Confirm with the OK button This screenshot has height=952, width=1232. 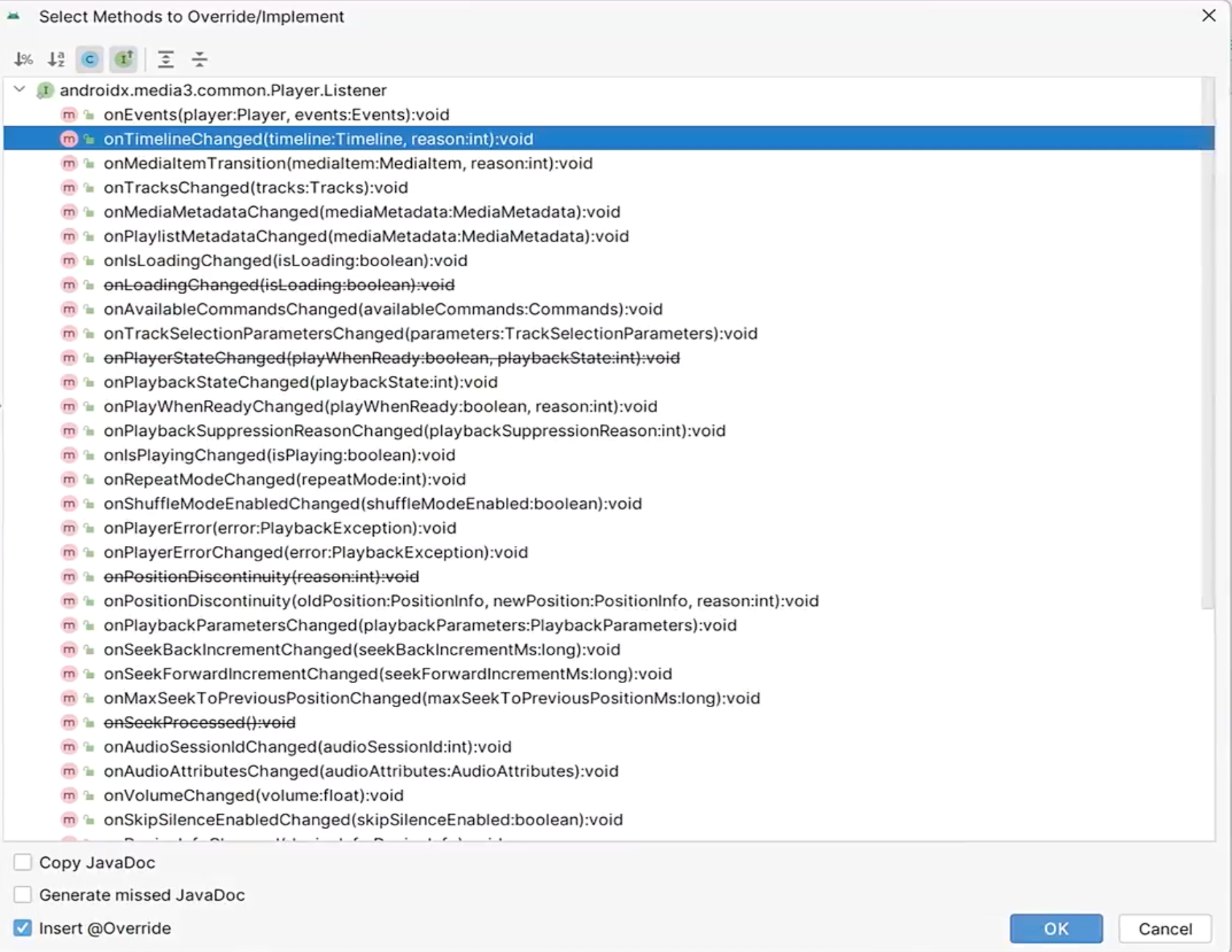[x=1056, y=929]
